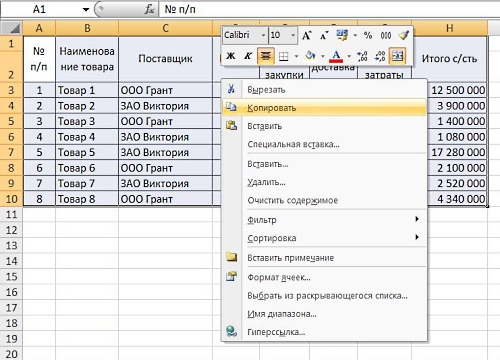Screen dimensions: 500x360
Task: Choose Копировать from context menu
Action: (x=324, y=108)
